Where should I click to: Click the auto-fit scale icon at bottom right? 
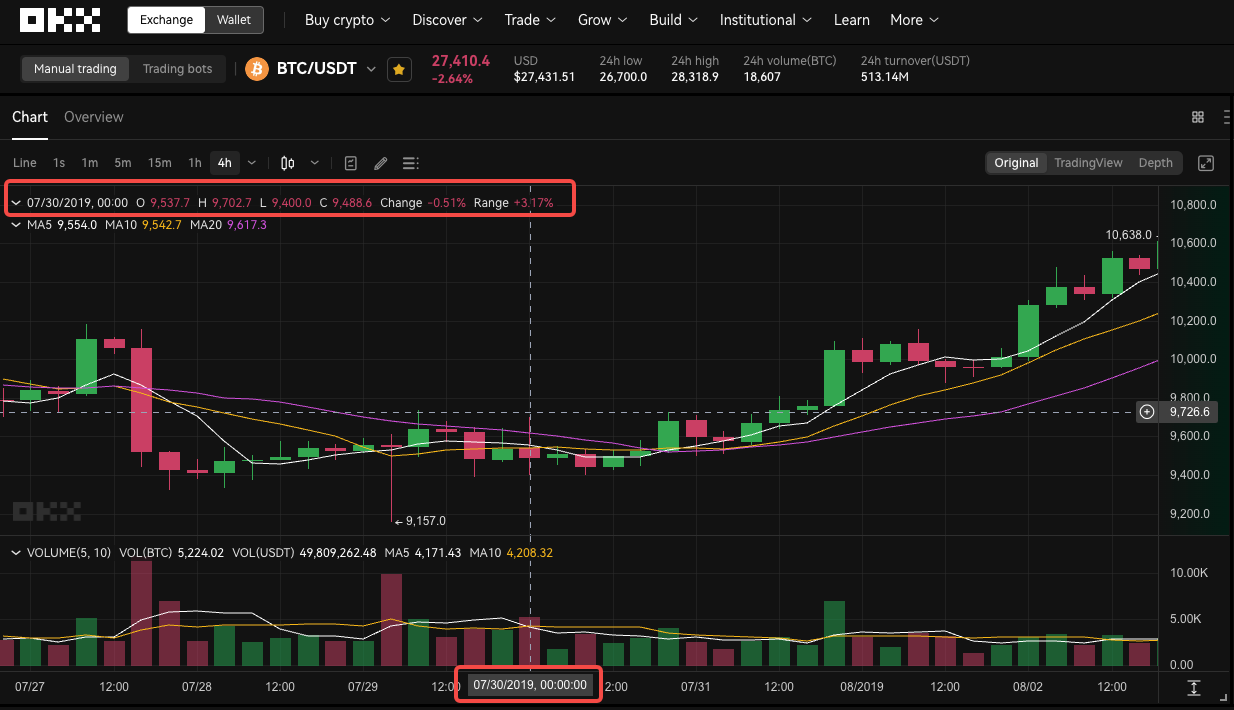pos(1193,687)
